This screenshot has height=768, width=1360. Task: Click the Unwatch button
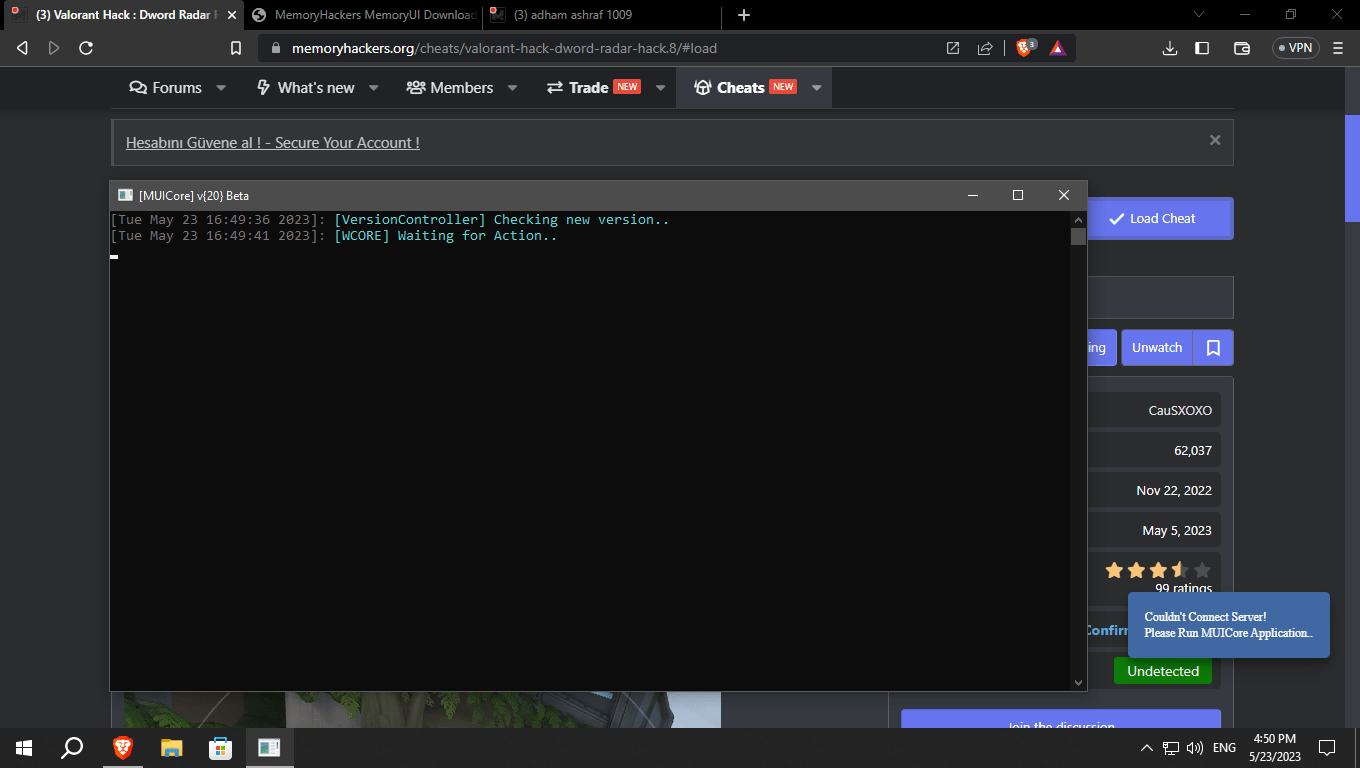pyautogui.click(x=1157, y=348)
